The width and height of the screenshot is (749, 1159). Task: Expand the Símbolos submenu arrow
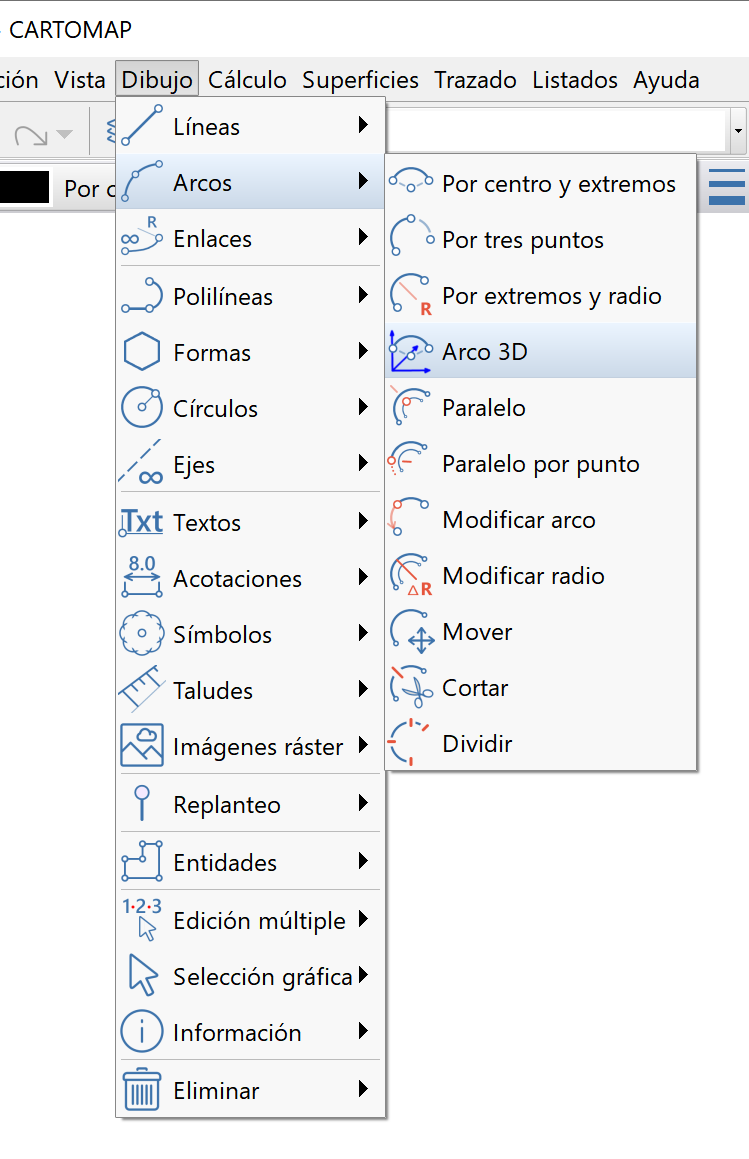coord(363,633)
